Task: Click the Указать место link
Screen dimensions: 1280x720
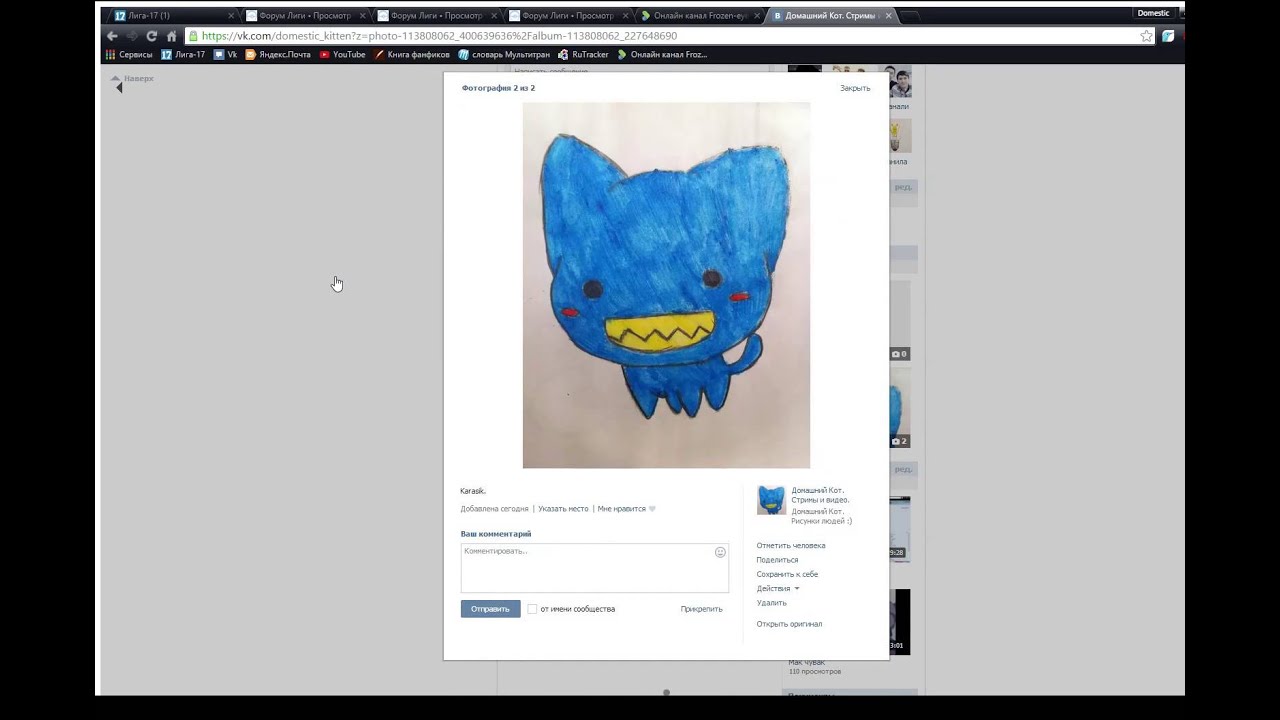Action: point(563,509)
